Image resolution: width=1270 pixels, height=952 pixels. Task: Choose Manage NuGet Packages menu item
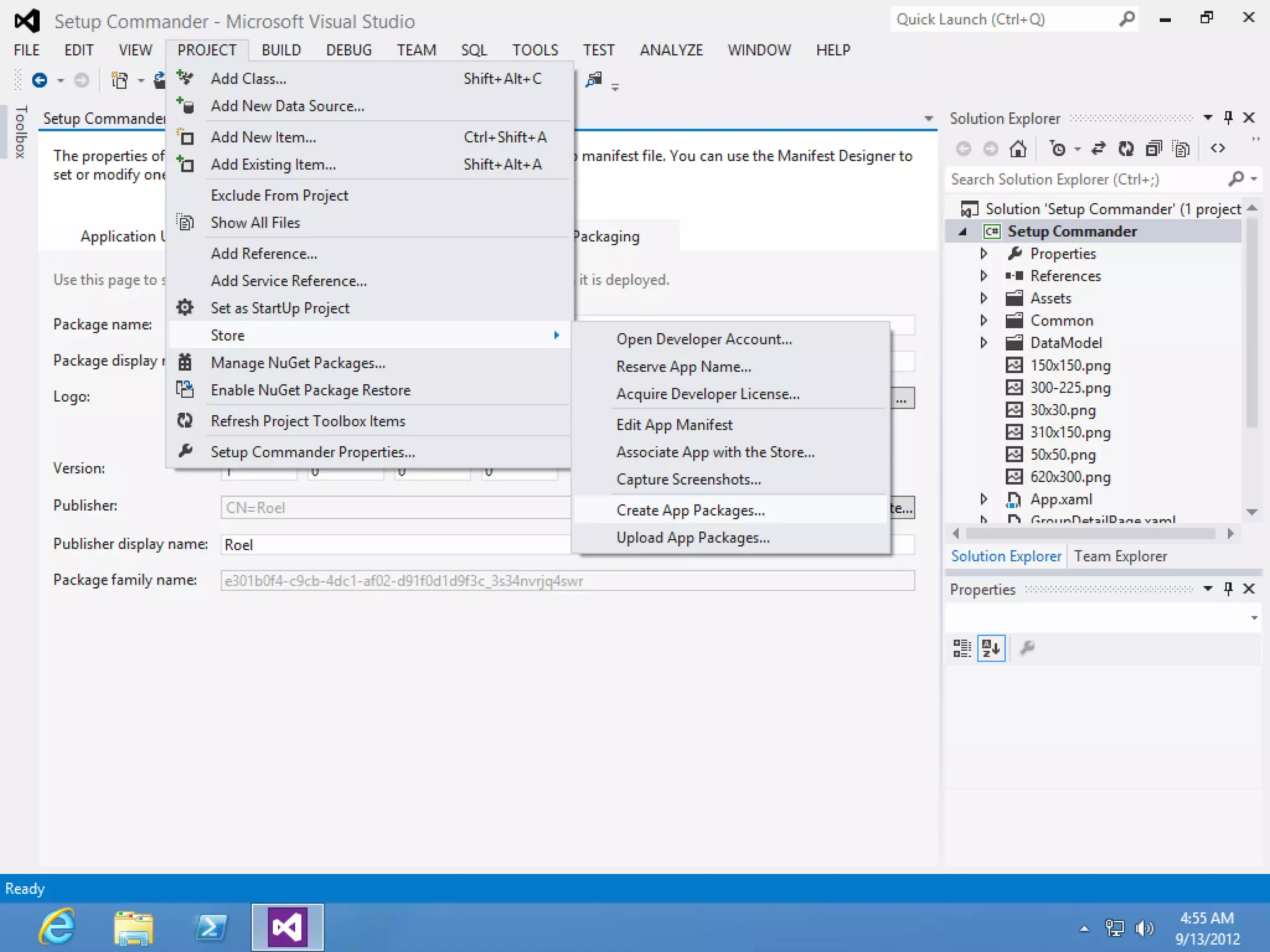click(298, 363)
